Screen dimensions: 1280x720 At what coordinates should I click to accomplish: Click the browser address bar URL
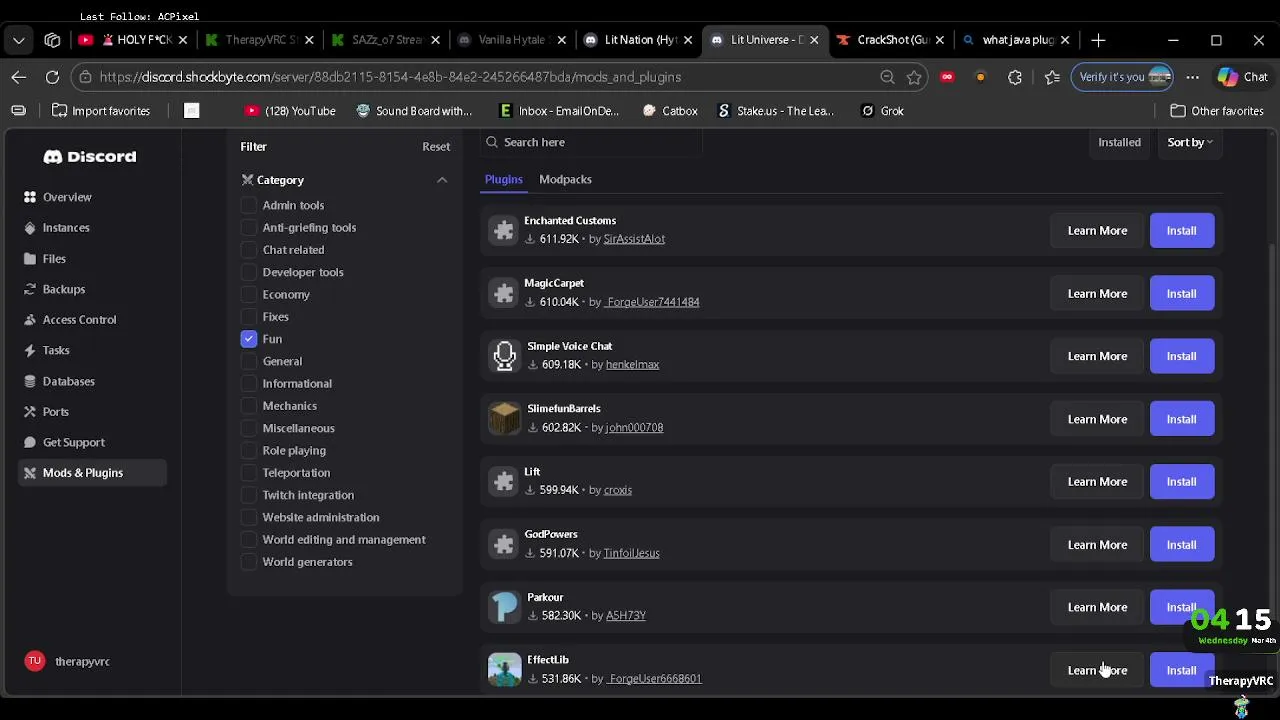(x=390, y=77)
